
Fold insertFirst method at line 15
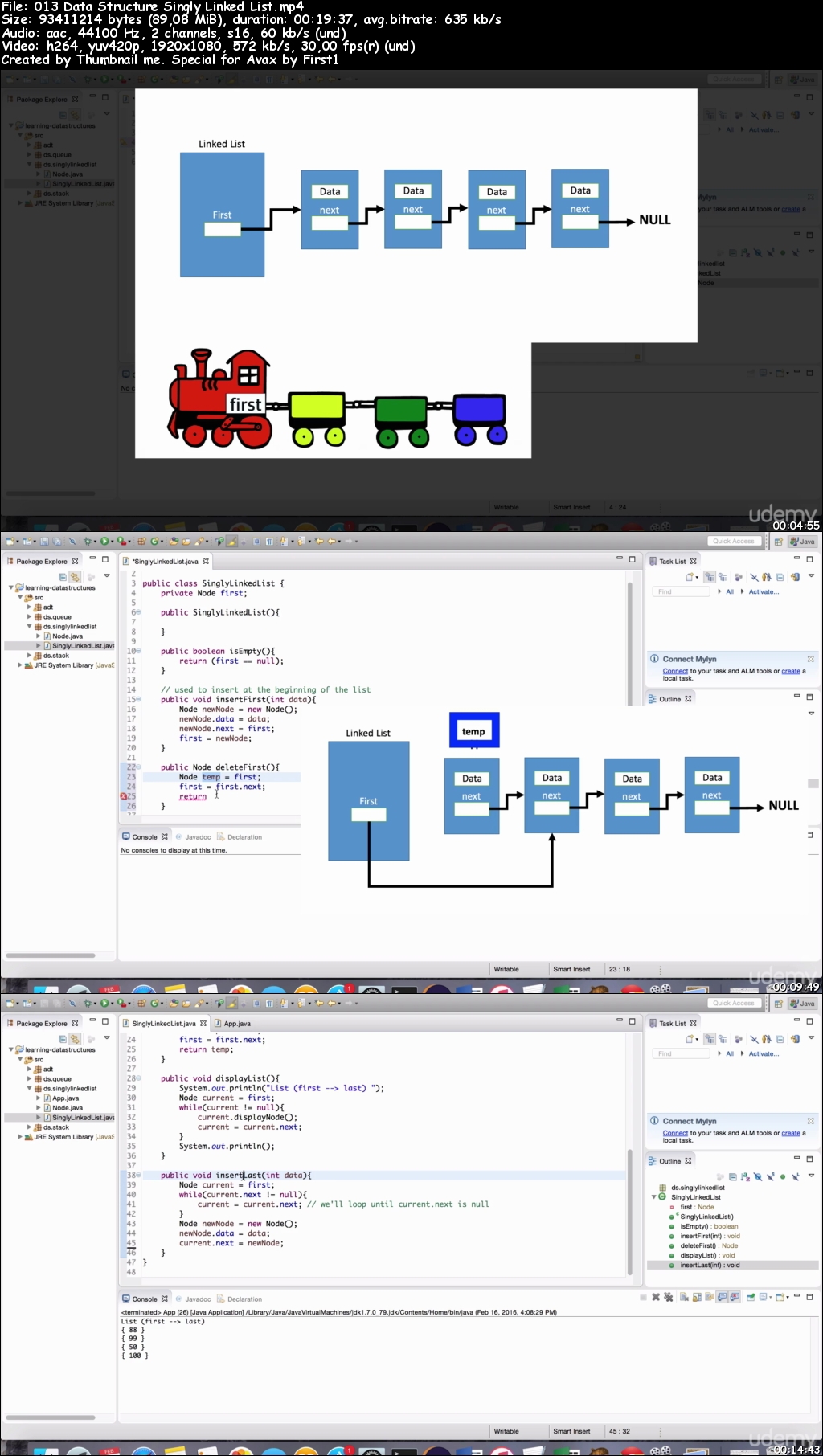pos(138,699)
